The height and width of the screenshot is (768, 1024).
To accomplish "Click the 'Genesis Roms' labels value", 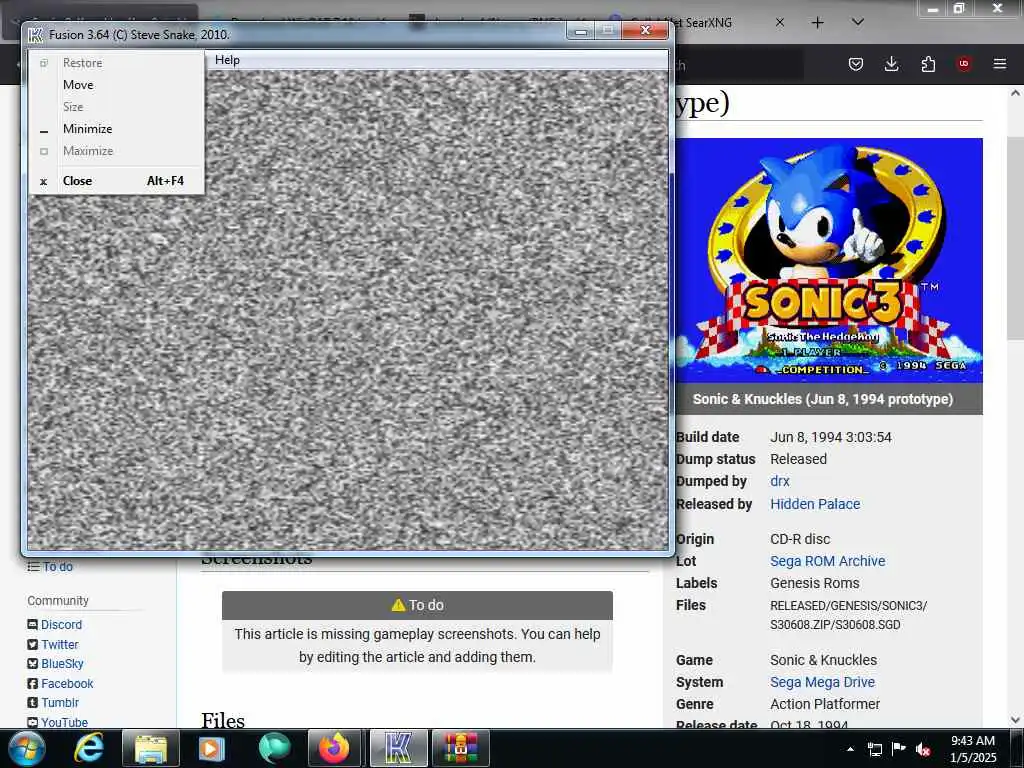I will (814, 583).
